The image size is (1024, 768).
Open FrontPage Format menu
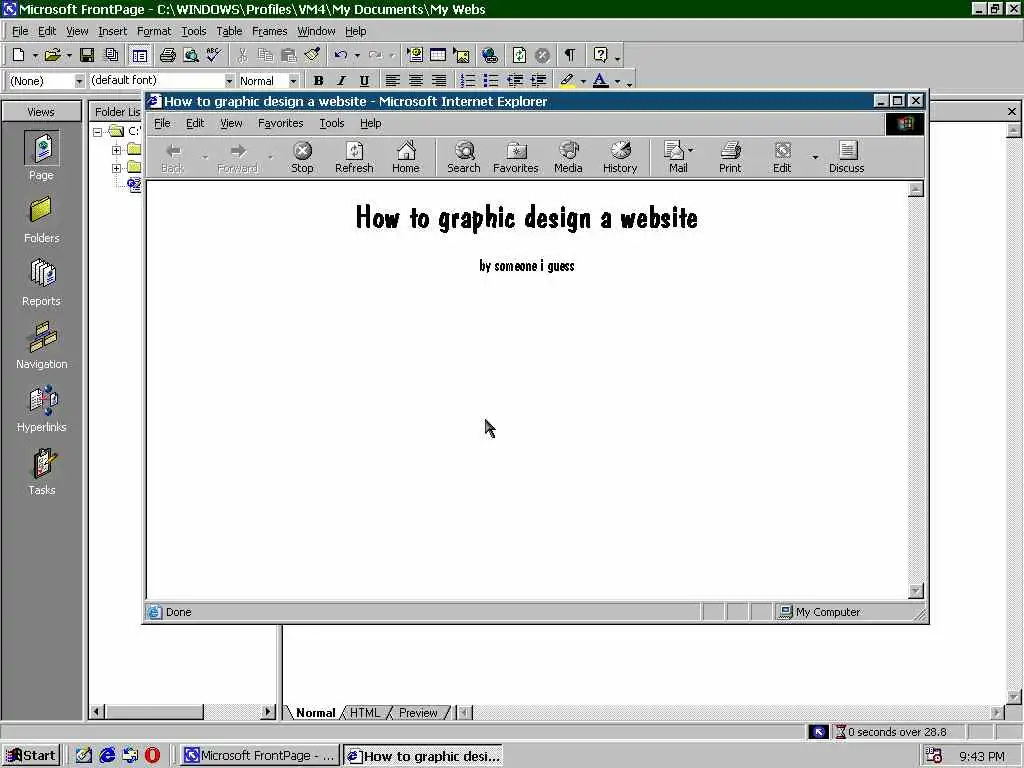[153, 31]
